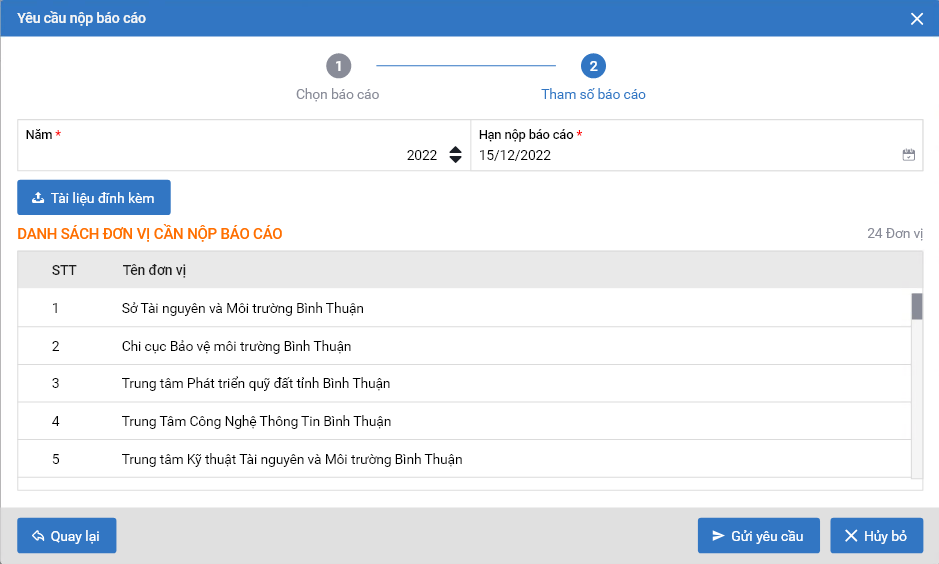Go back with the Quay lại button

coord(67,536)
